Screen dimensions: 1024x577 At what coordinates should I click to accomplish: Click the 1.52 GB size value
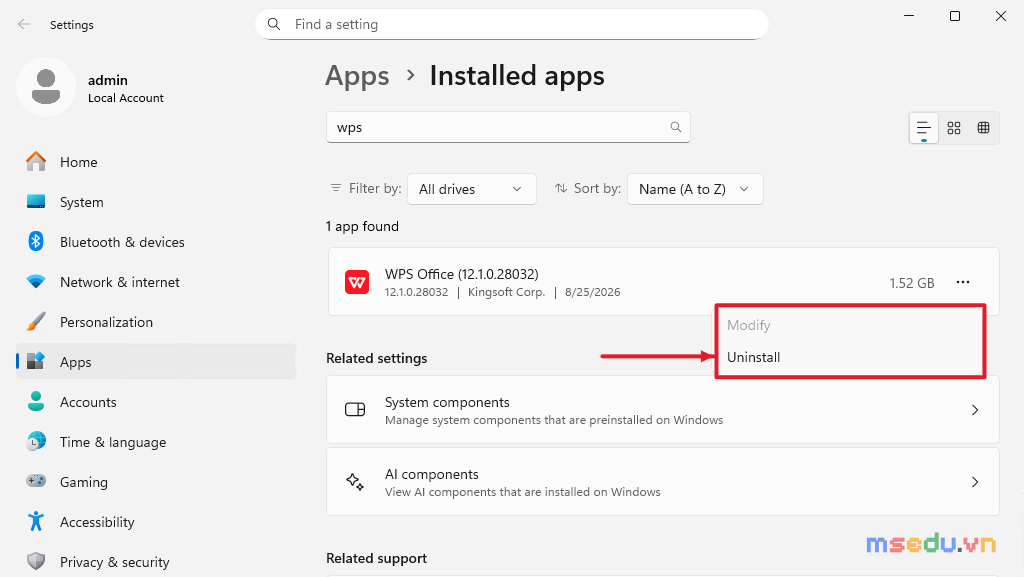pos(912,283)
